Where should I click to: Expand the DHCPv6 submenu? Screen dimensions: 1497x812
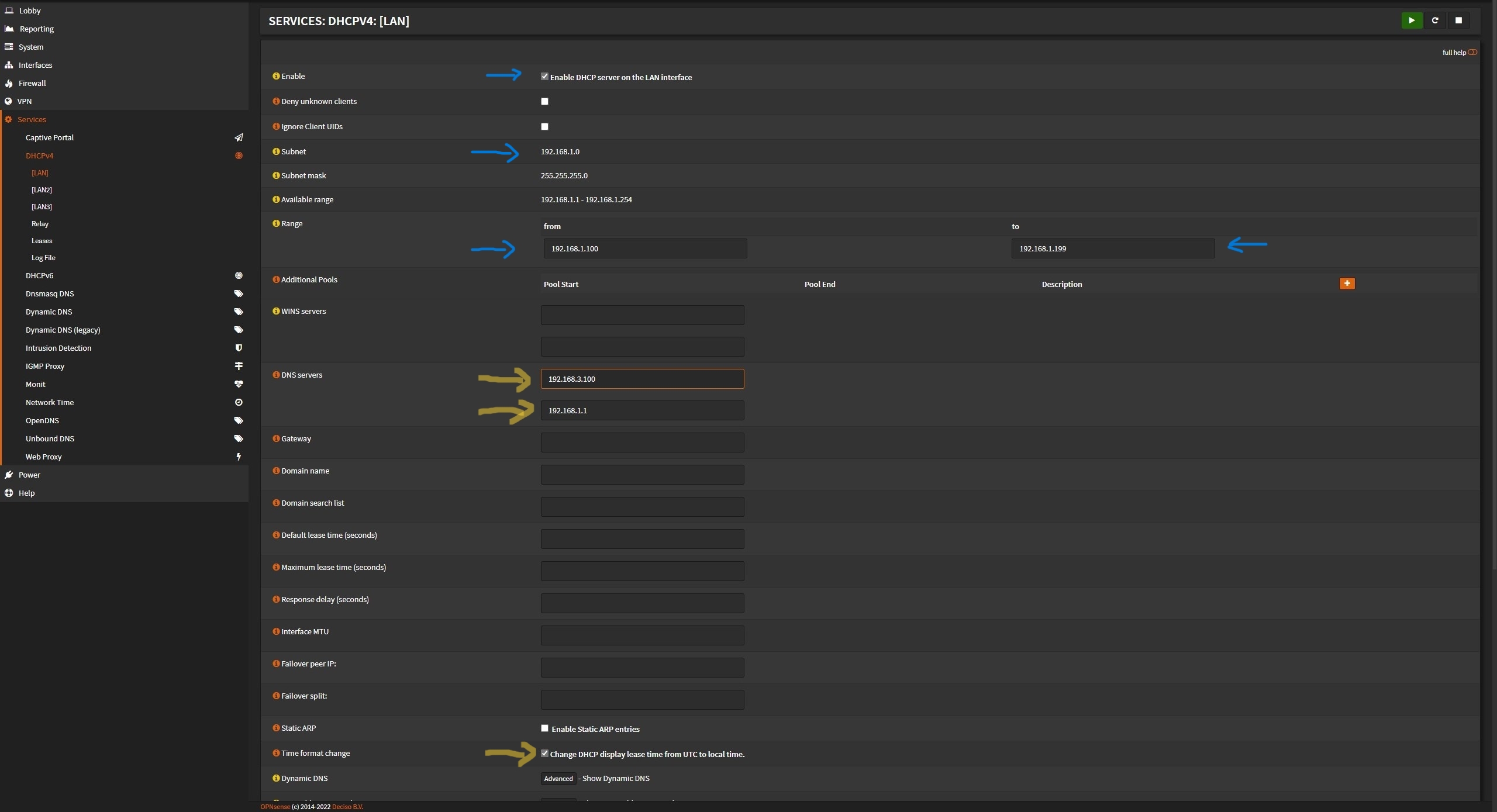coord(40,275)
